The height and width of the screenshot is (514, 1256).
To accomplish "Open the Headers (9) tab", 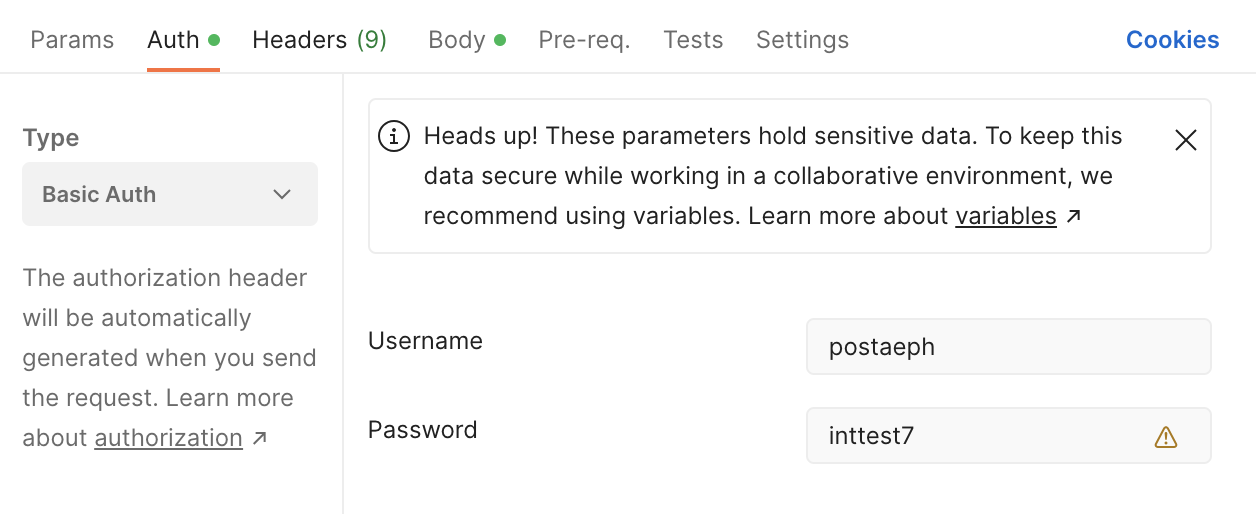I will [x=319, y=40].
